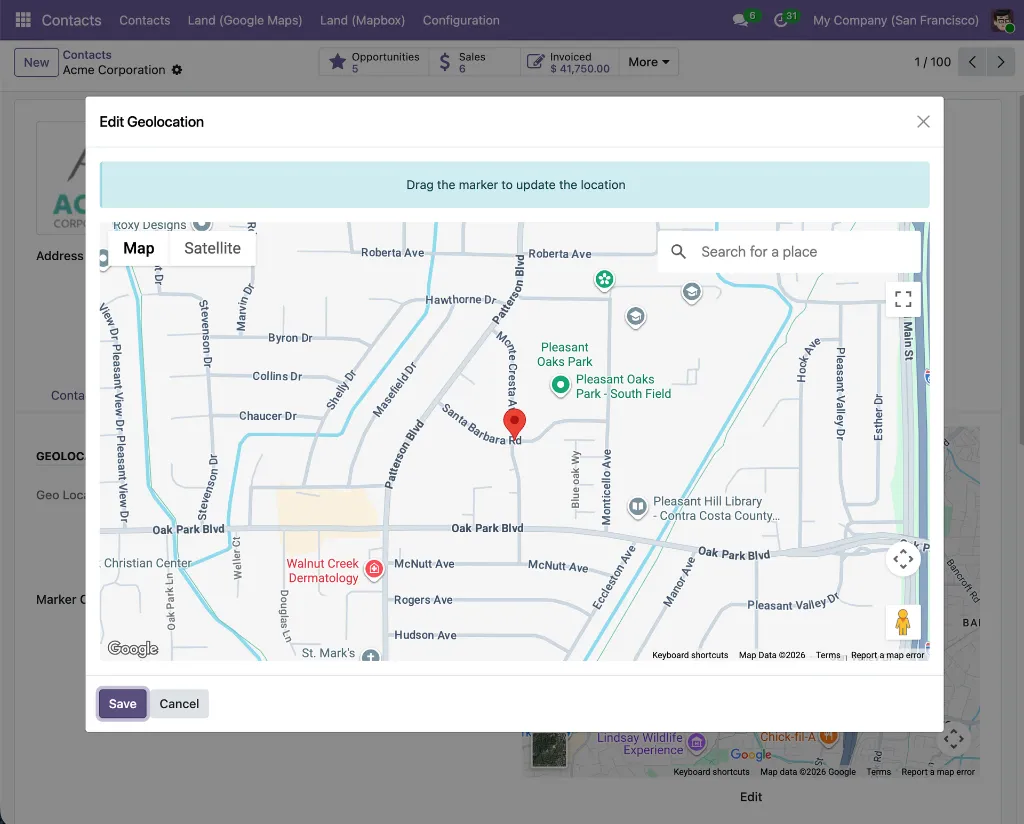Open the Land (Mapbox) menu
The height and width of the screenshot is (824, 1024).
(362, 20)
